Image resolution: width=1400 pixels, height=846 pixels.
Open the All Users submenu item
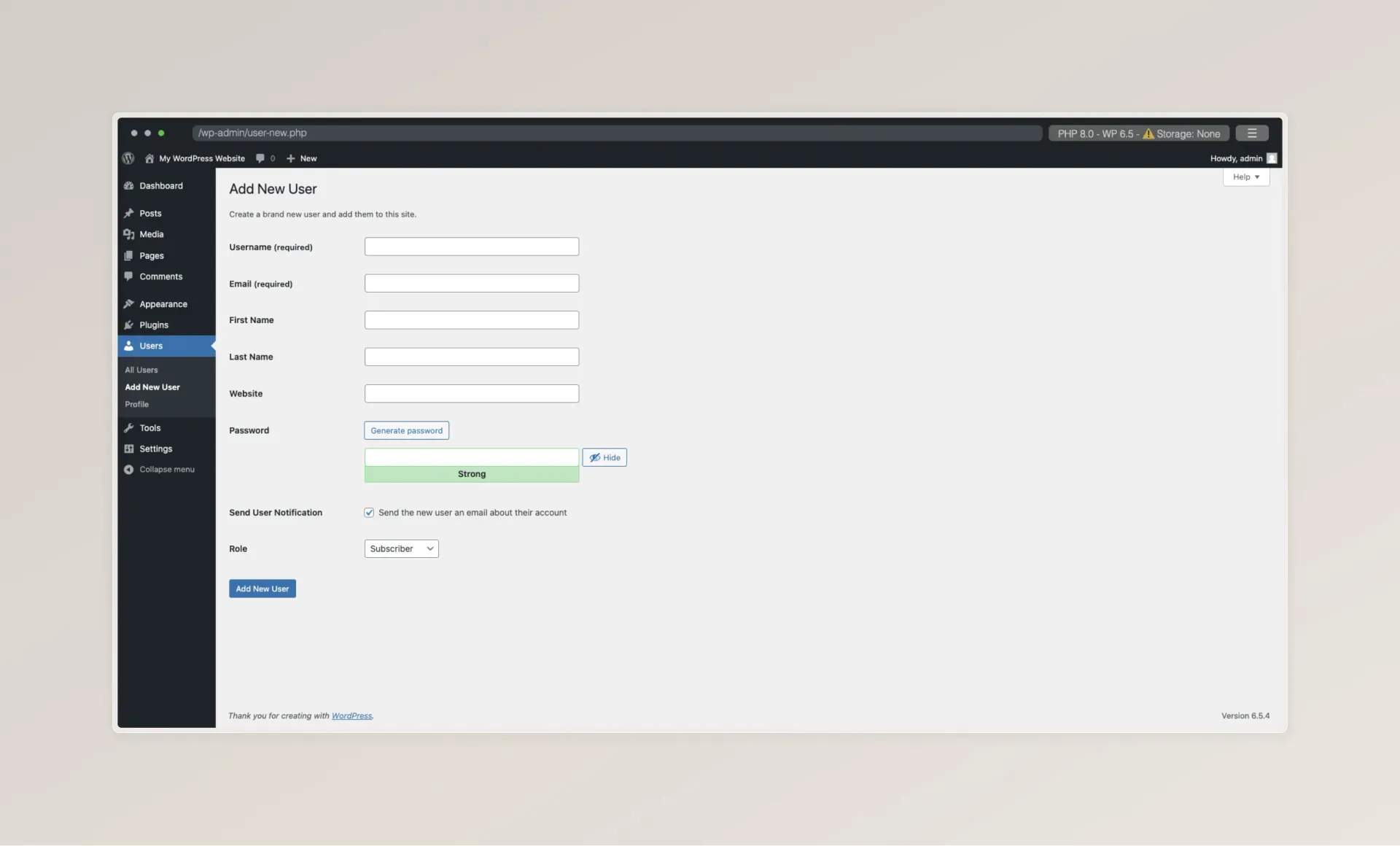[x=141, y=370]
